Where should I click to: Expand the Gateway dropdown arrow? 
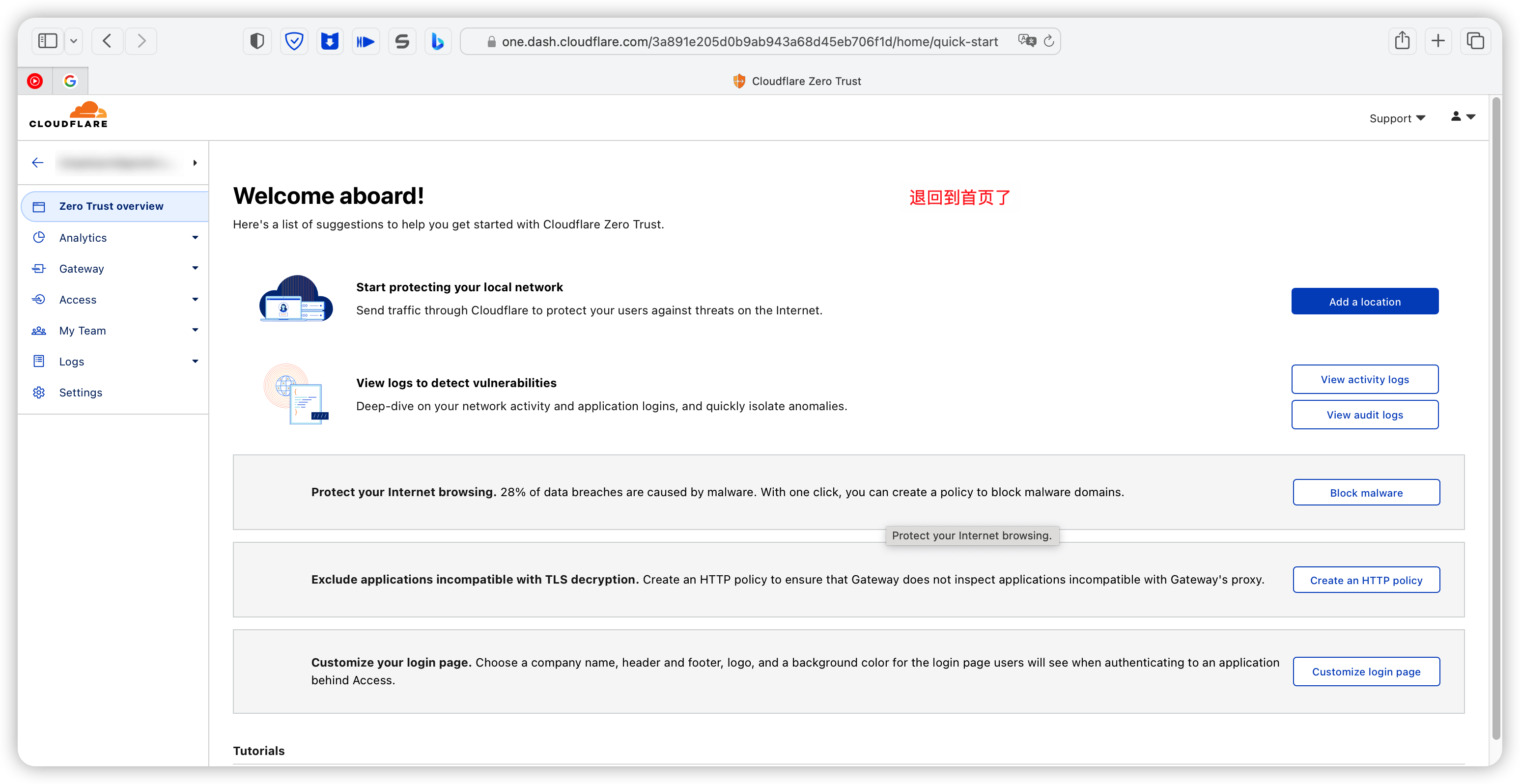coord(195,268)
